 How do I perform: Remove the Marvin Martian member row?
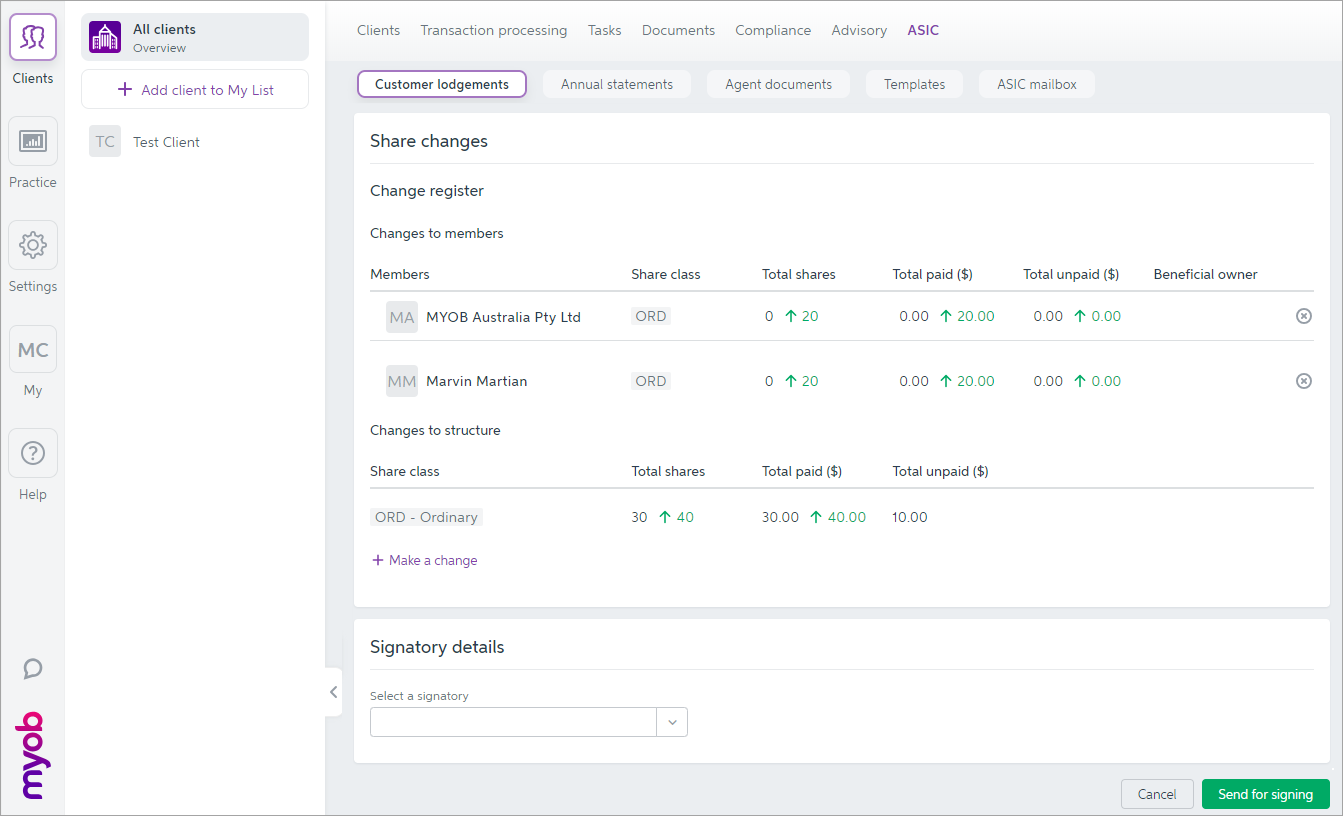1303,381
